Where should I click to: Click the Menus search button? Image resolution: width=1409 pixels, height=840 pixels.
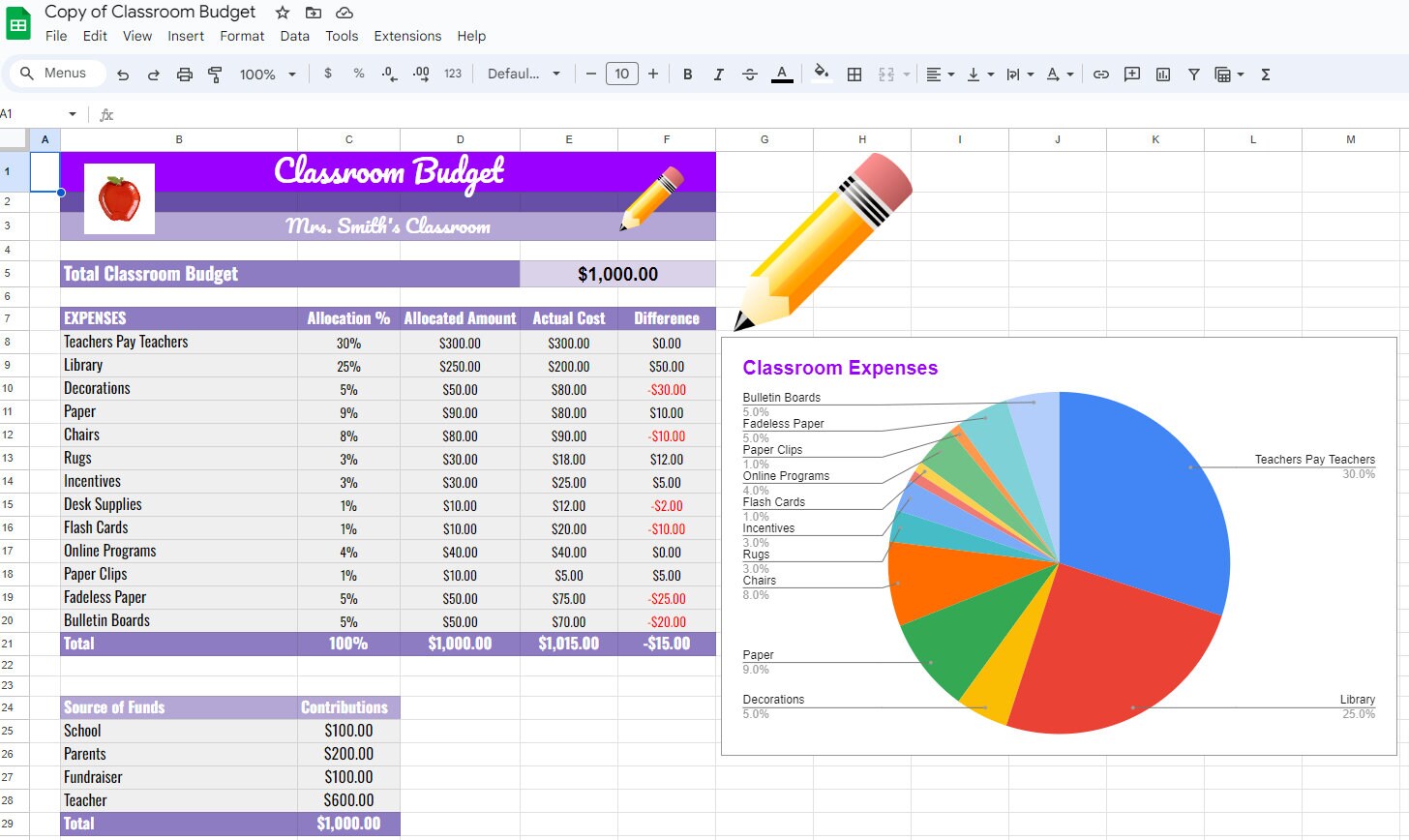tap(56, 73)
